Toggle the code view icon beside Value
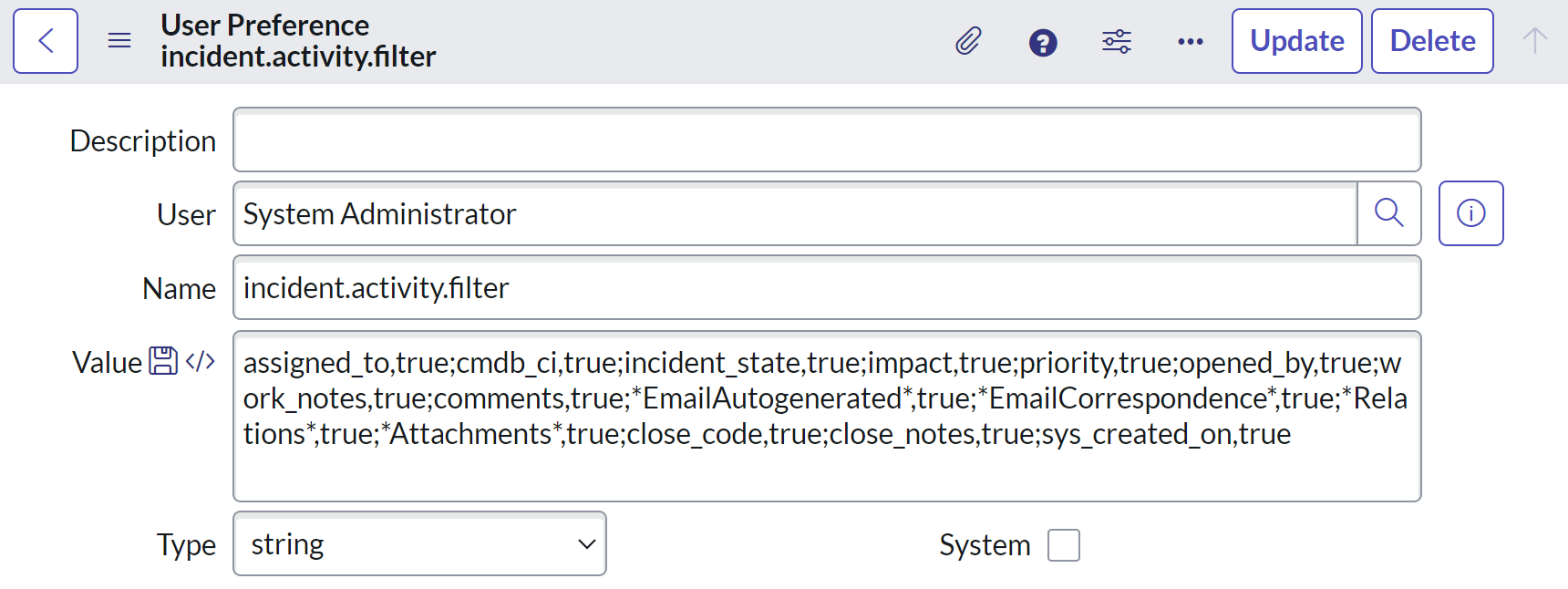The image size is (1568, 589). [x=201, y=361]
